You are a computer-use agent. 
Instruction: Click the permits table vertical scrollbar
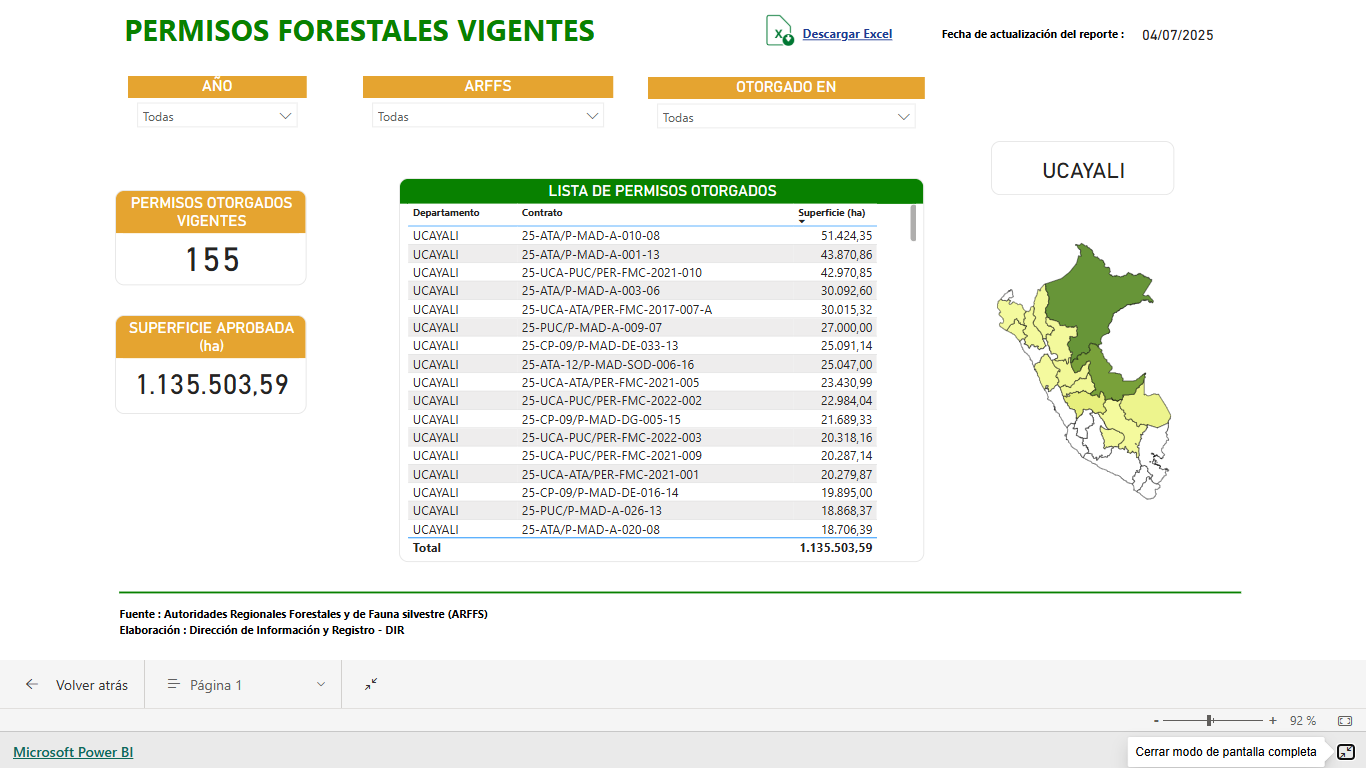click(x=913, y=224)
